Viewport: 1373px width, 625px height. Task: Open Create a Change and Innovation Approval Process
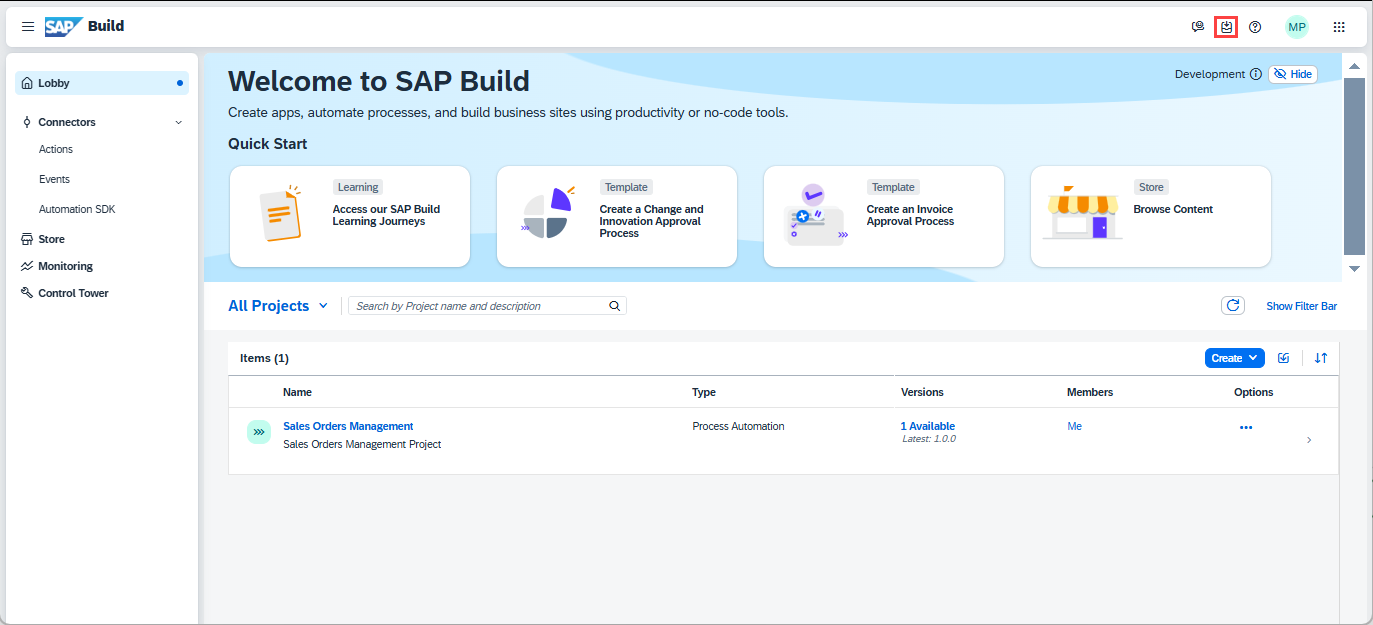617,217
